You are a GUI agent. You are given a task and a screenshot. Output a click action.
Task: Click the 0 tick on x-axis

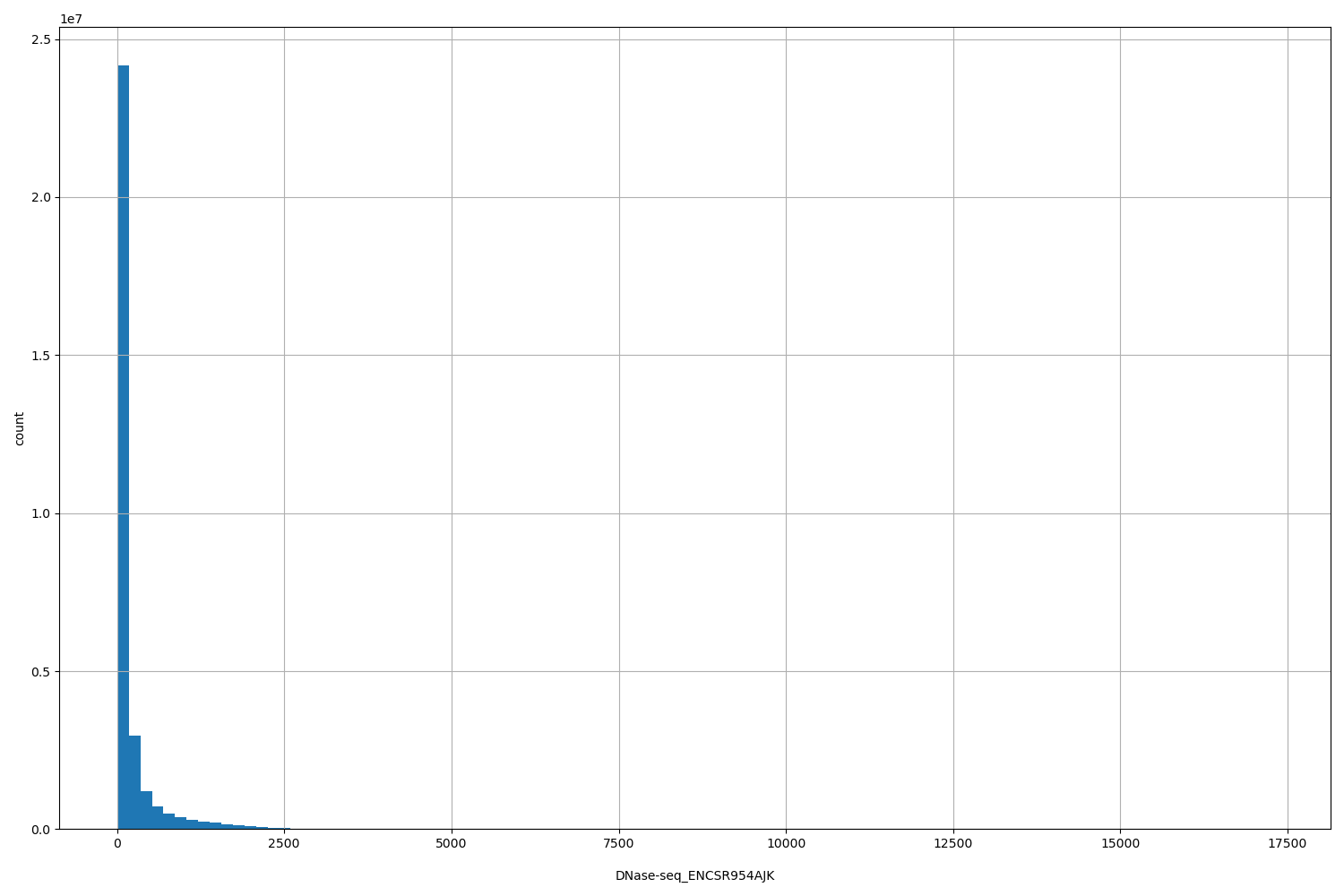(x=117, y=842)
